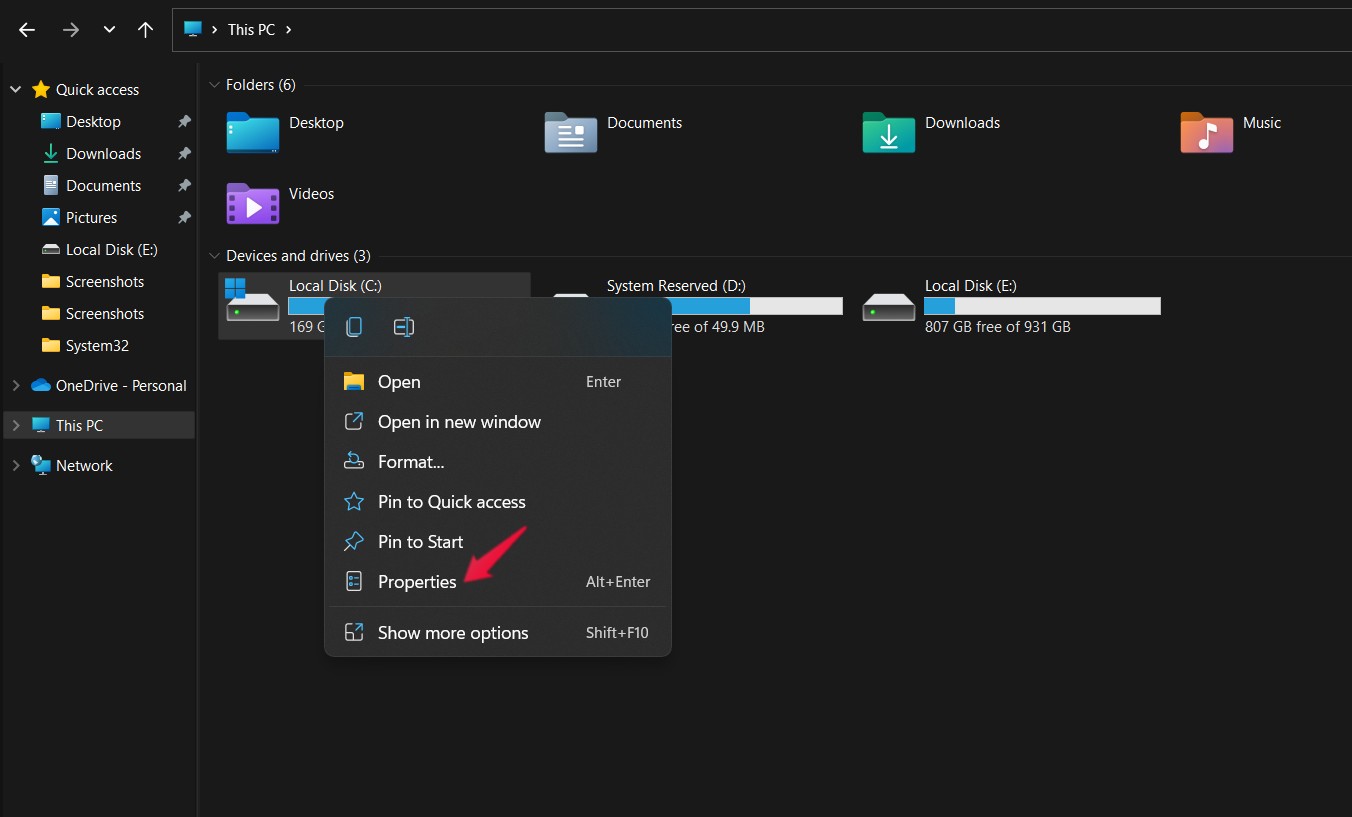
Task: Click the Rename icon in context menu
Action: tap(404, 327)
